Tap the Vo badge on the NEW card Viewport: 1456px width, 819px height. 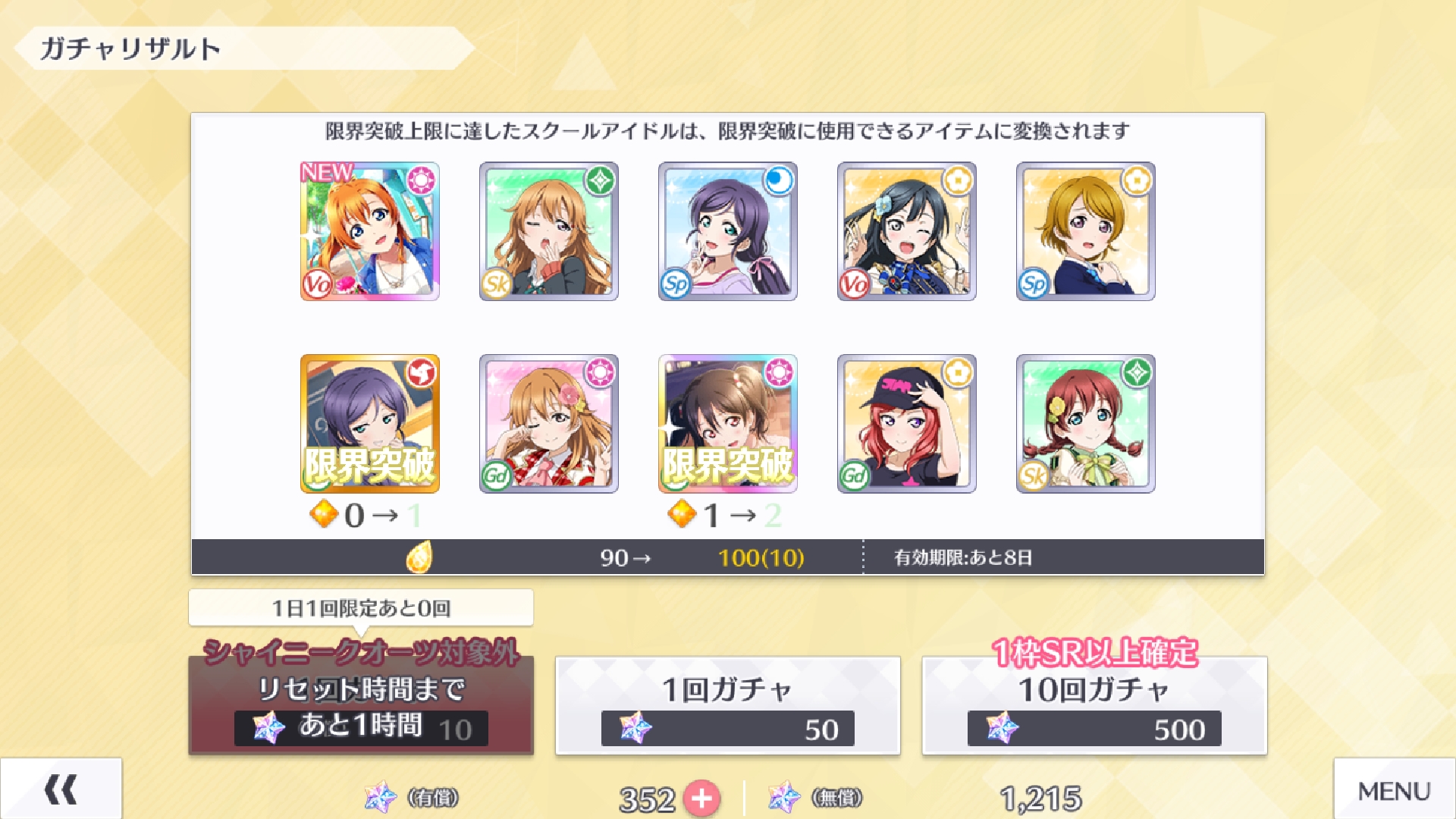[x=317, y=284]
